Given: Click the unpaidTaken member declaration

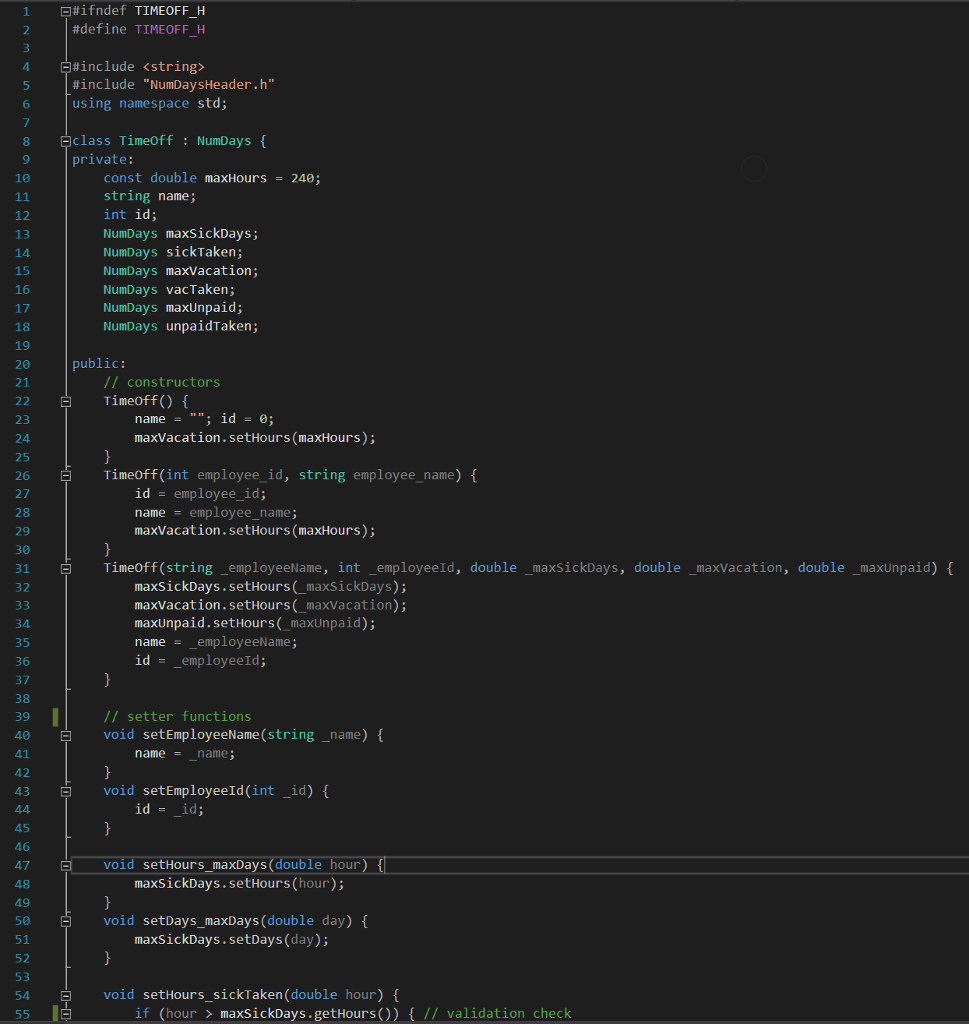Looking at the screenshot, I should point(181,326).
